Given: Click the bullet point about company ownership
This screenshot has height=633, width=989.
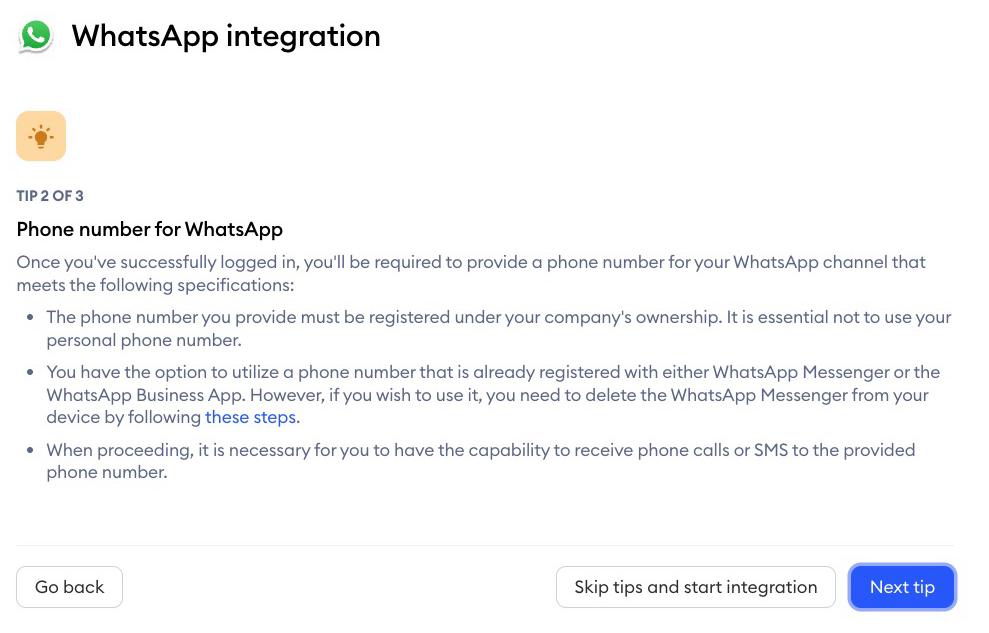Looking at the screenshot, I should pyautogui.click(x=498, y=328).
